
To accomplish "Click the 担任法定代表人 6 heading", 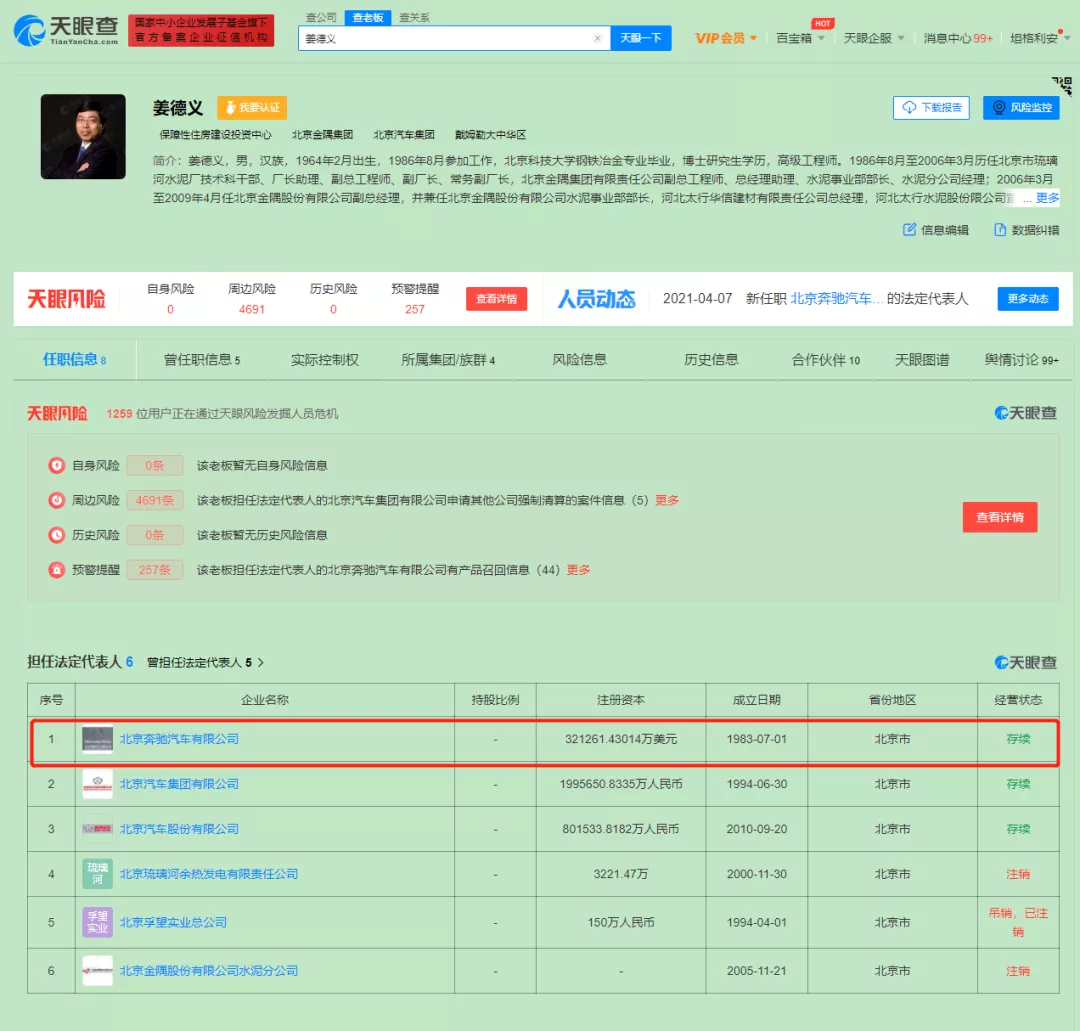I will pyautogui.click(x=80, y=662).
